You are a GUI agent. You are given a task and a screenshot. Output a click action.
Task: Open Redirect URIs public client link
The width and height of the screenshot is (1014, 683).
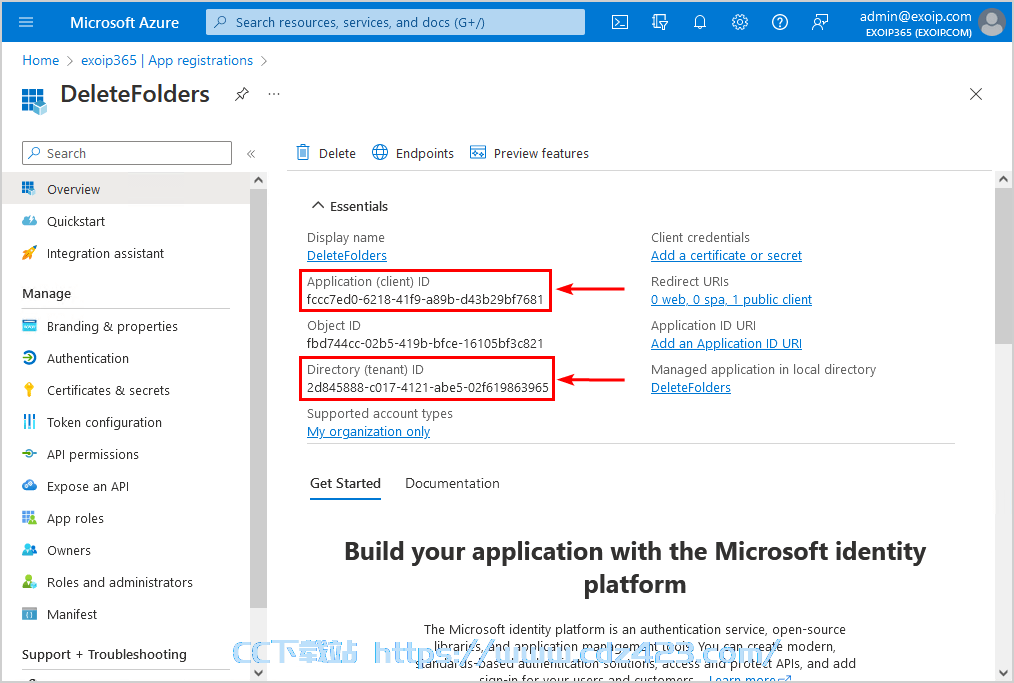point(731,299)
